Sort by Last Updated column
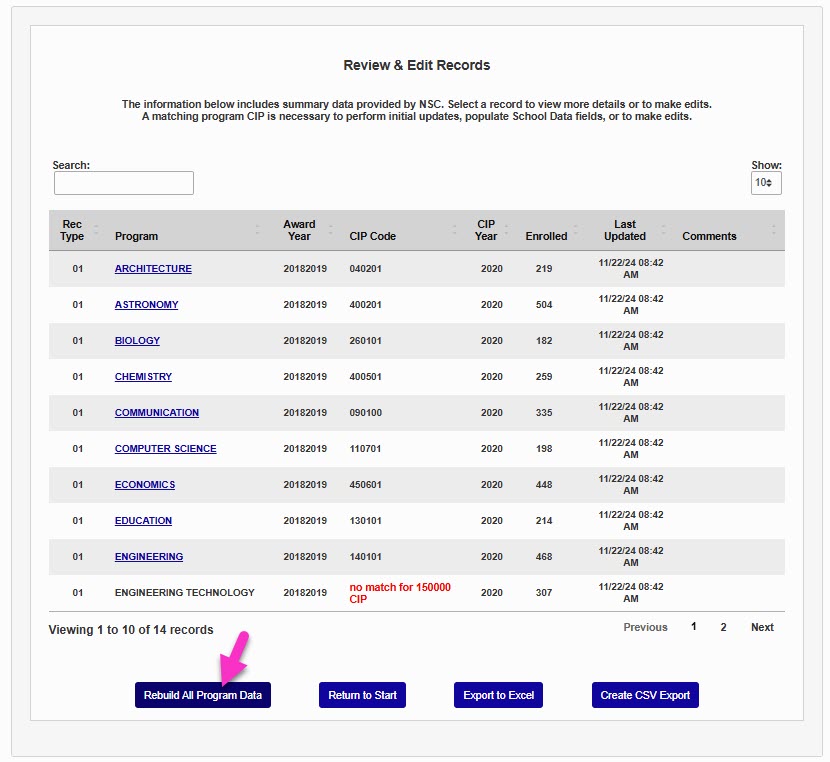Viewport: 830px width, 762px height. pos(624,230)
